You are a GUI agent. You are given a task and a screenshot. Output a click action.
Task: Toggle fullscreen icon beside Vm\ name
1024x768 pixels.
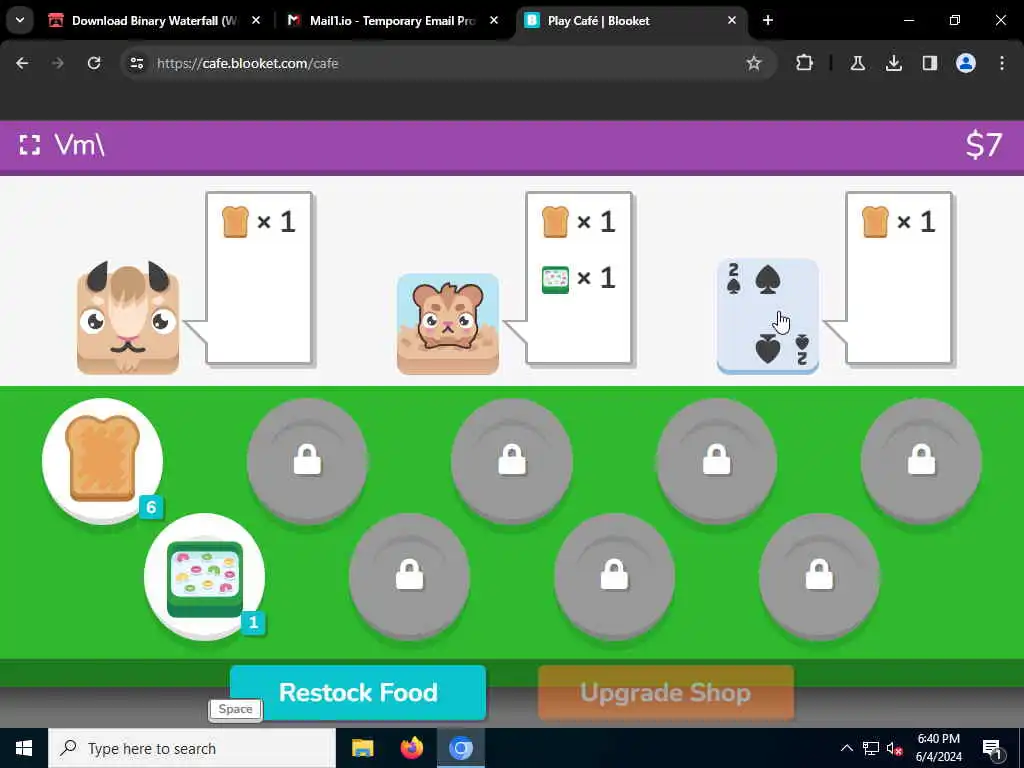click(x=29, y=145)
